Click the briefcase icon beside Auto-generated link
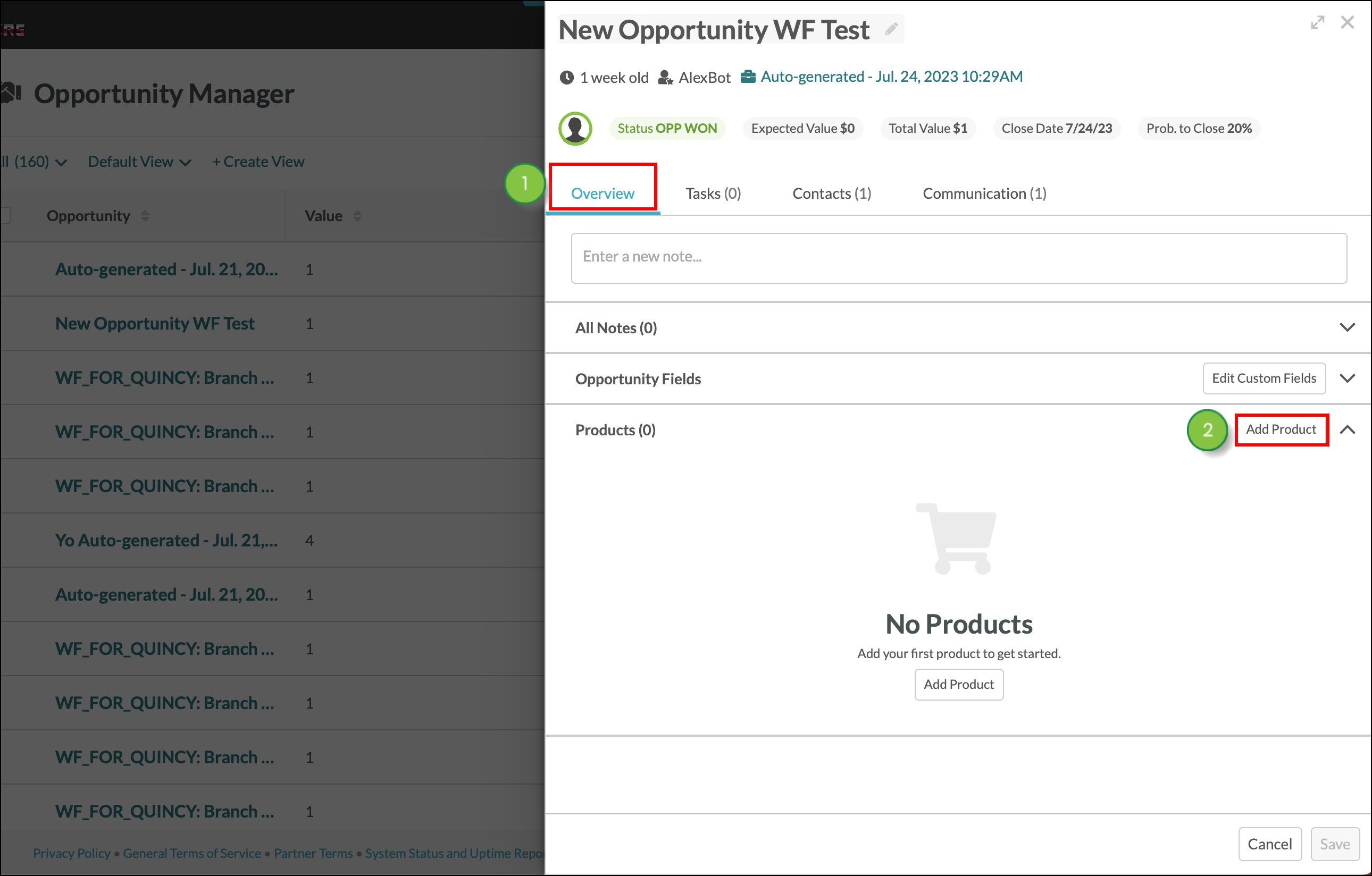1372x876 pixels. [748, 77]
